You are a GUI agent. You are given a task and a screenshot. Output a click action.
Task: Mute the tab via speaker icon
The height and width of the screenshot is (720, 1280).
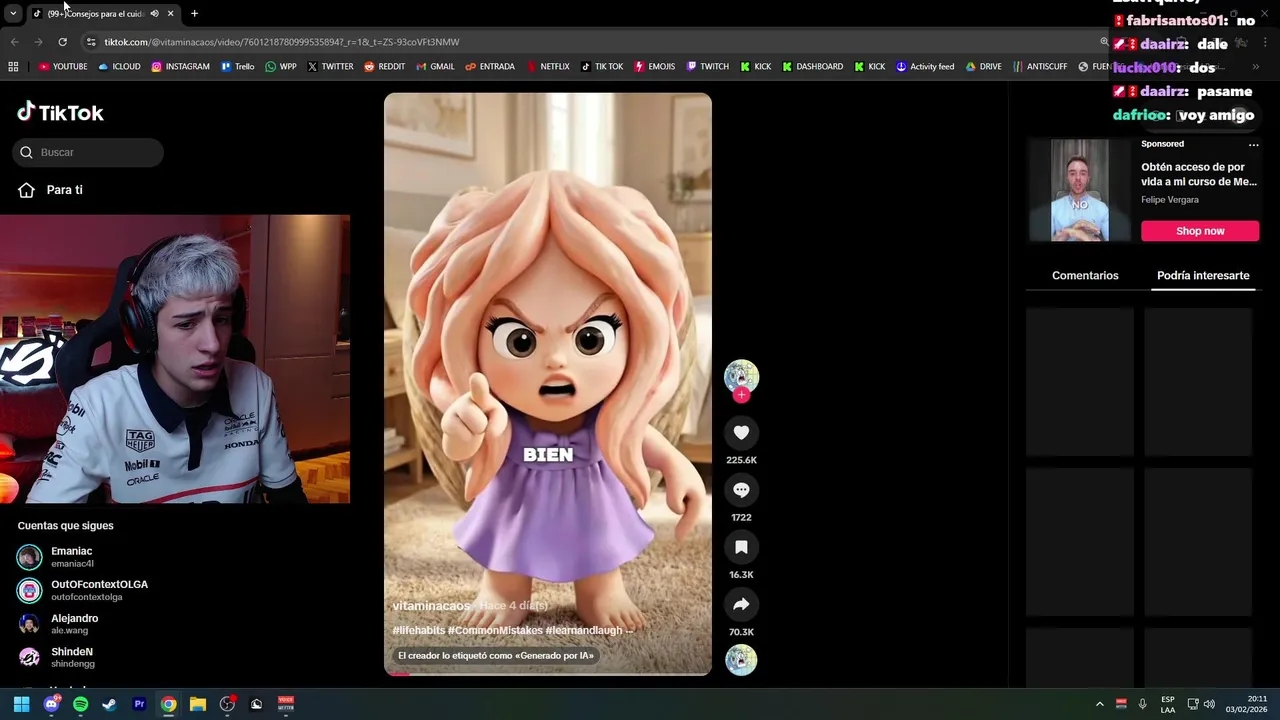pos(154,13)
